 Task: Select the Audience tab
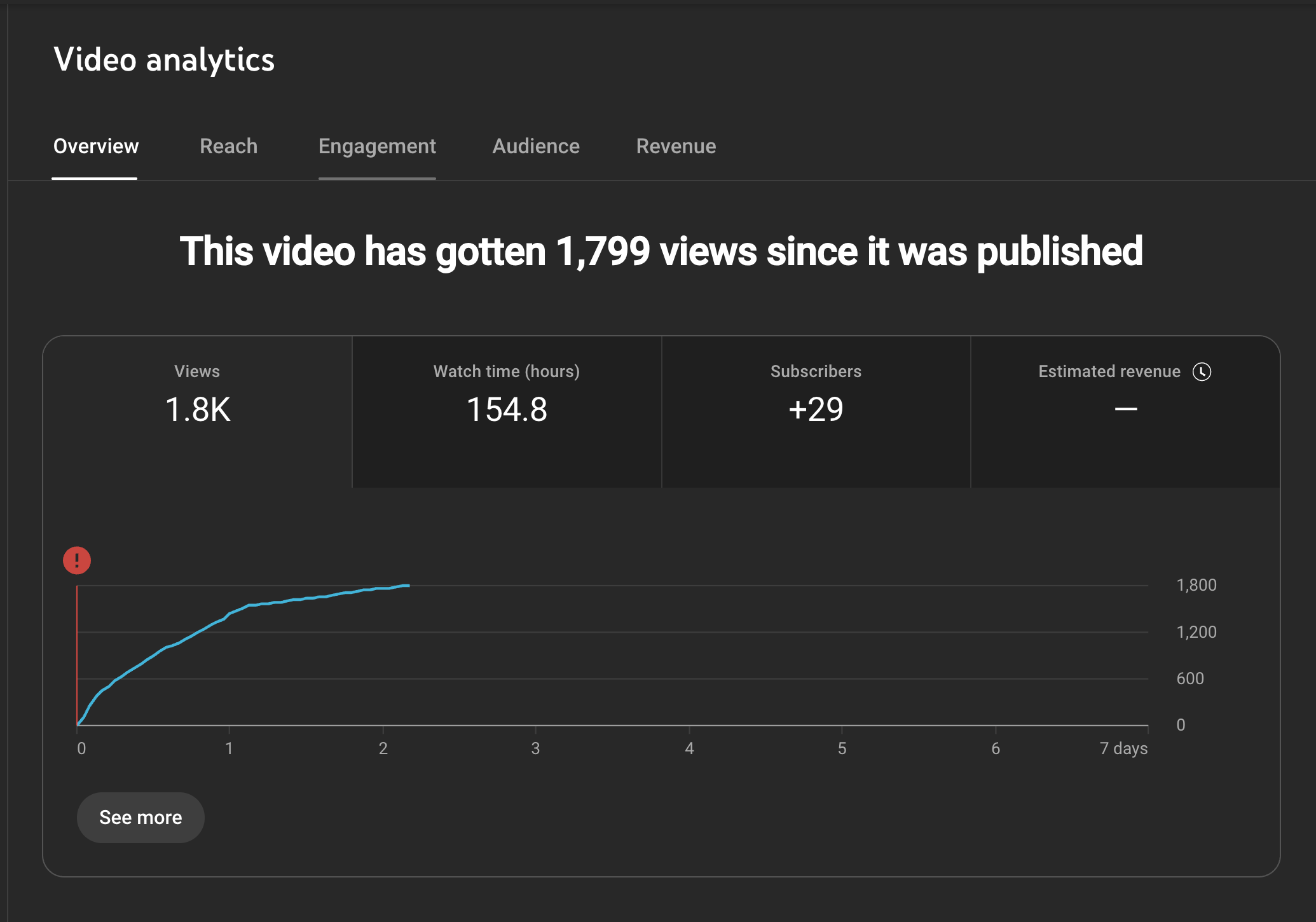(536, 146)
